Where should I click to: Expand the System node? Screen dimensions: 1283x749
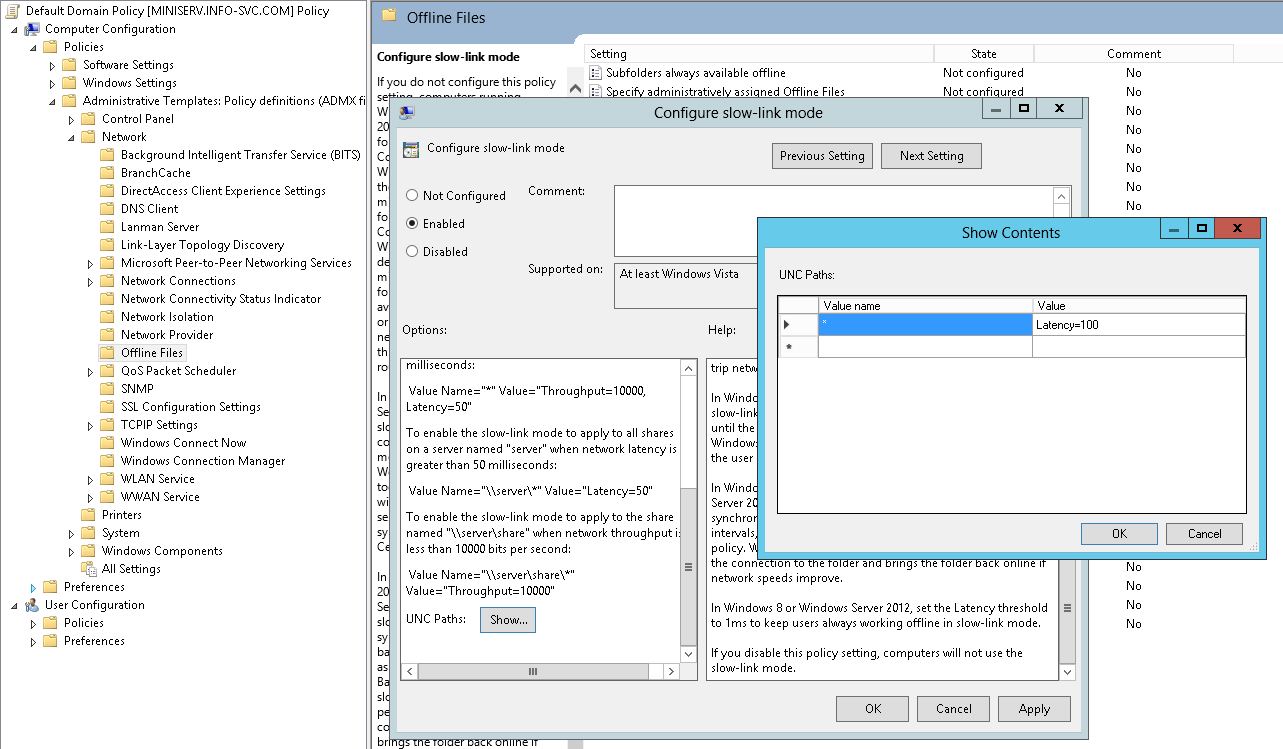[71, 534]
